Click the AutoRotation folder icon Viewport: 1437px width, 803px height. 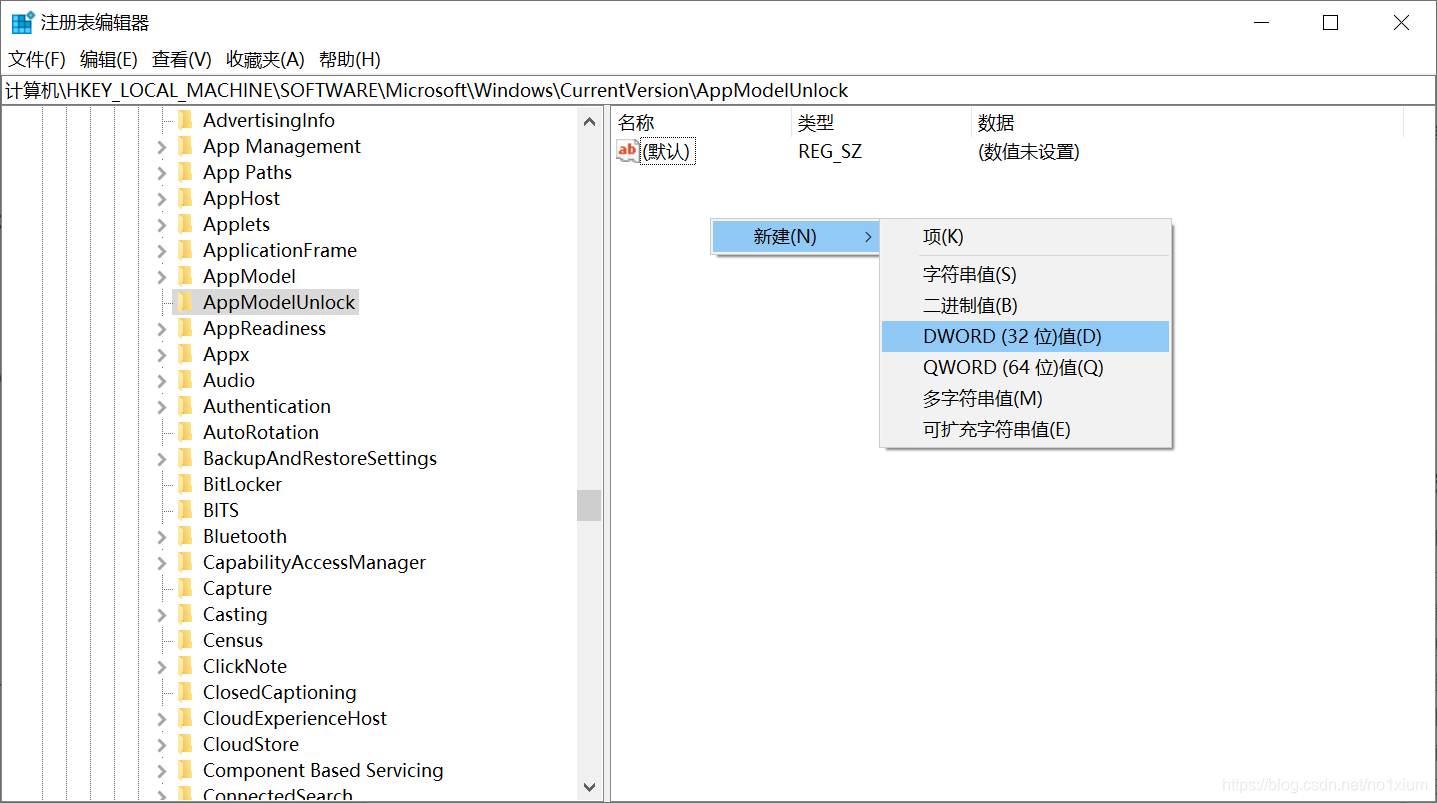(185, 432)
